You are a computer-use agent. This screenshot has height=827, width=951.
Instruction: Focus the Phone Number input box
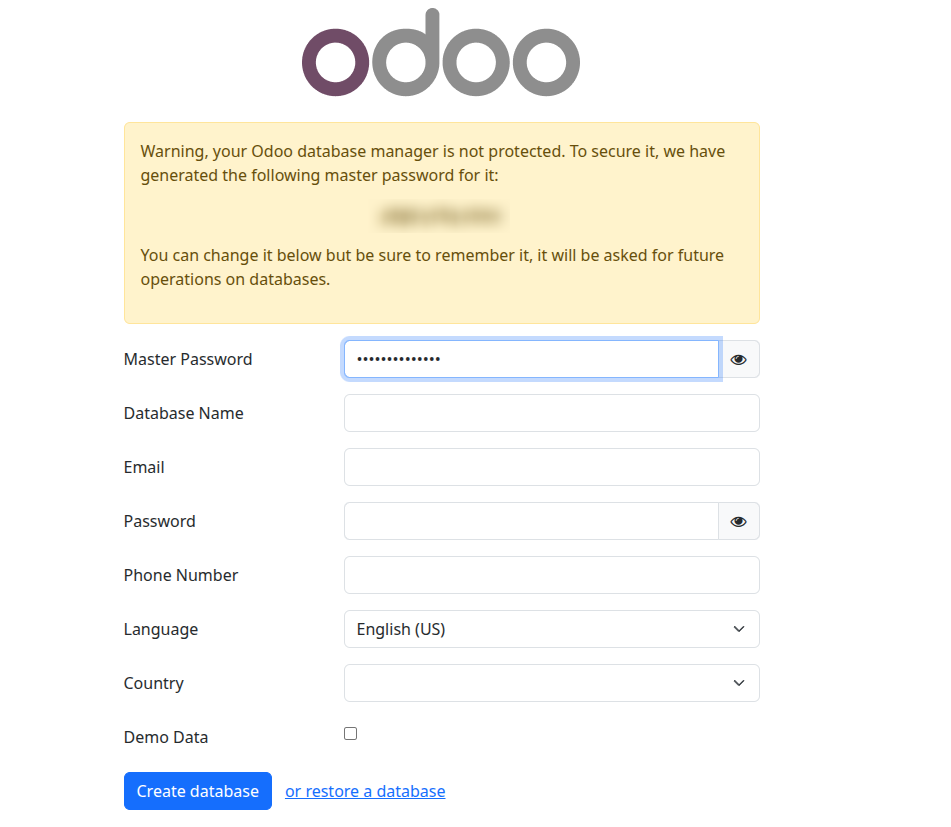point(551,575)
